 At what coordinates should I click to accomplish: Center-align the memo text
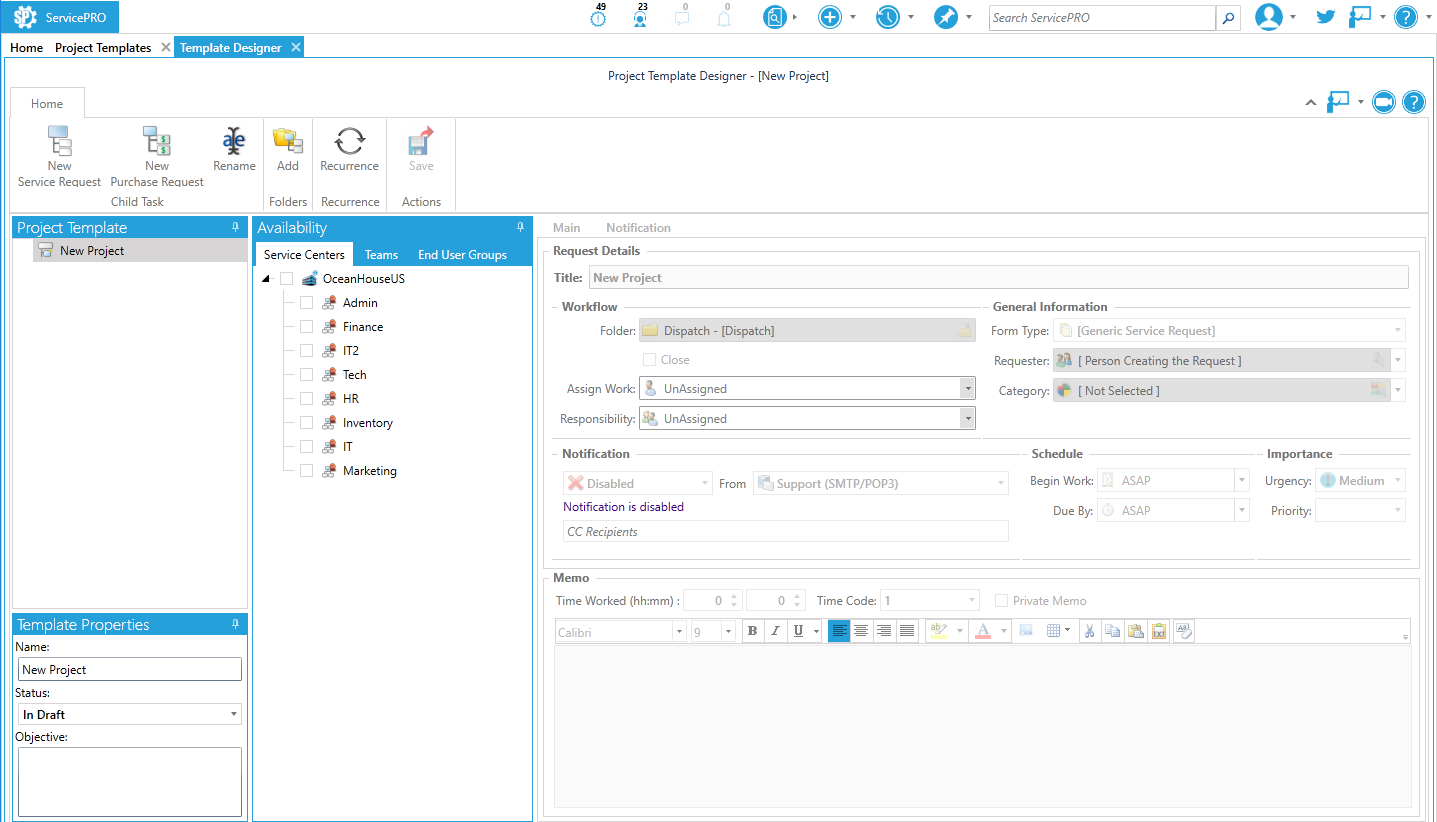pyautogui.click(x=861, y=631)
